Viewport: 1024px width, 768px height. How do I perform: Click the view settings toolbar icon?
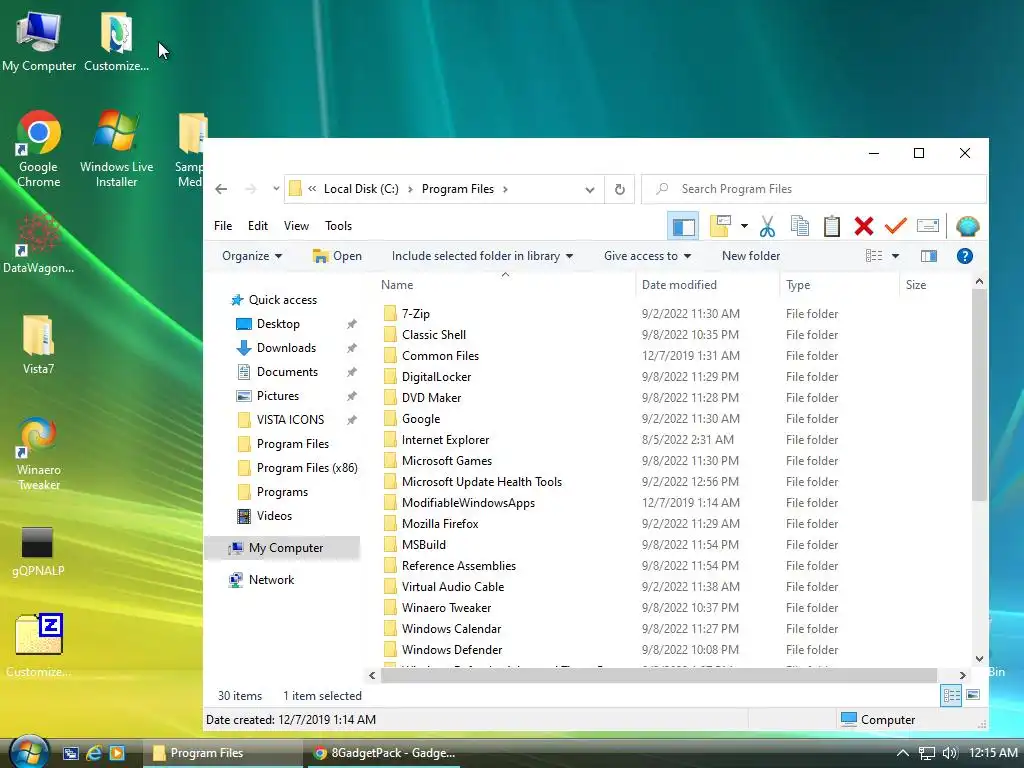pos(720,226)
